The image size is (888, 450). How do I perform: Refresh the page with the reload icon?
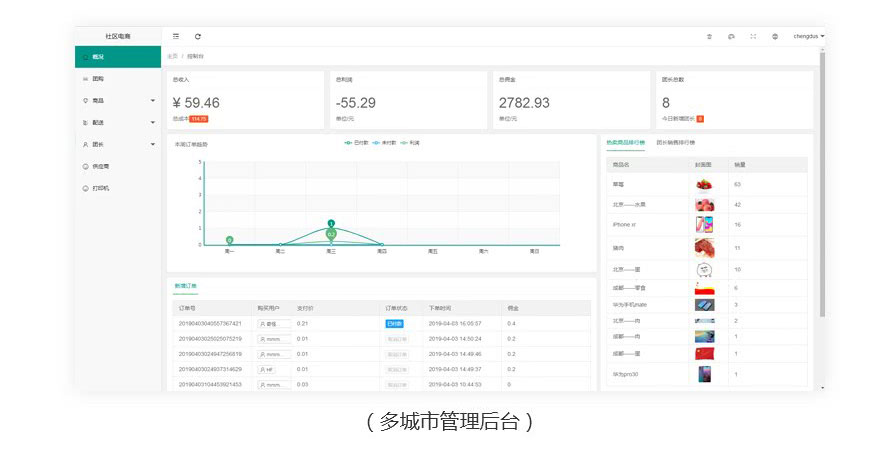pos(198,36)
